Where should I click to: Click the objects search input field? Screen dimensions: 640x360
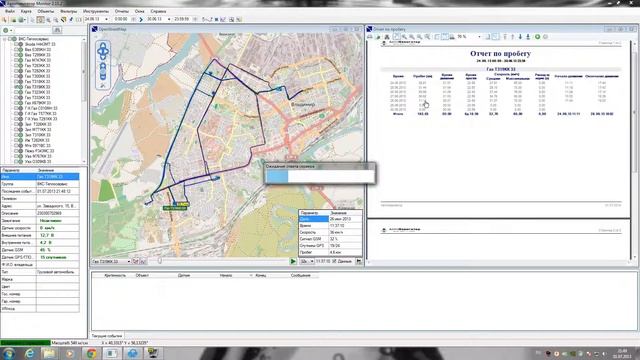pyautogui.click(x=33, y=30)
